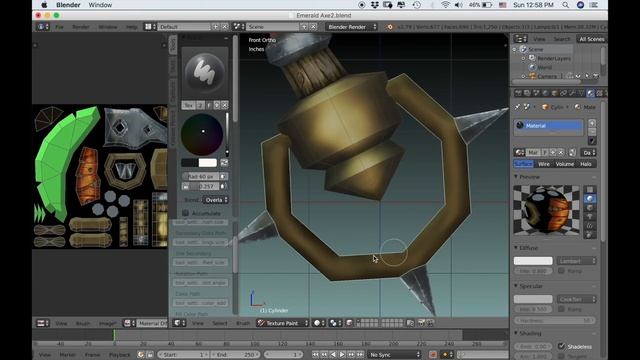The image size is (640, 360).
Task: Click the brush Strength slider
Action: [204, 186]
